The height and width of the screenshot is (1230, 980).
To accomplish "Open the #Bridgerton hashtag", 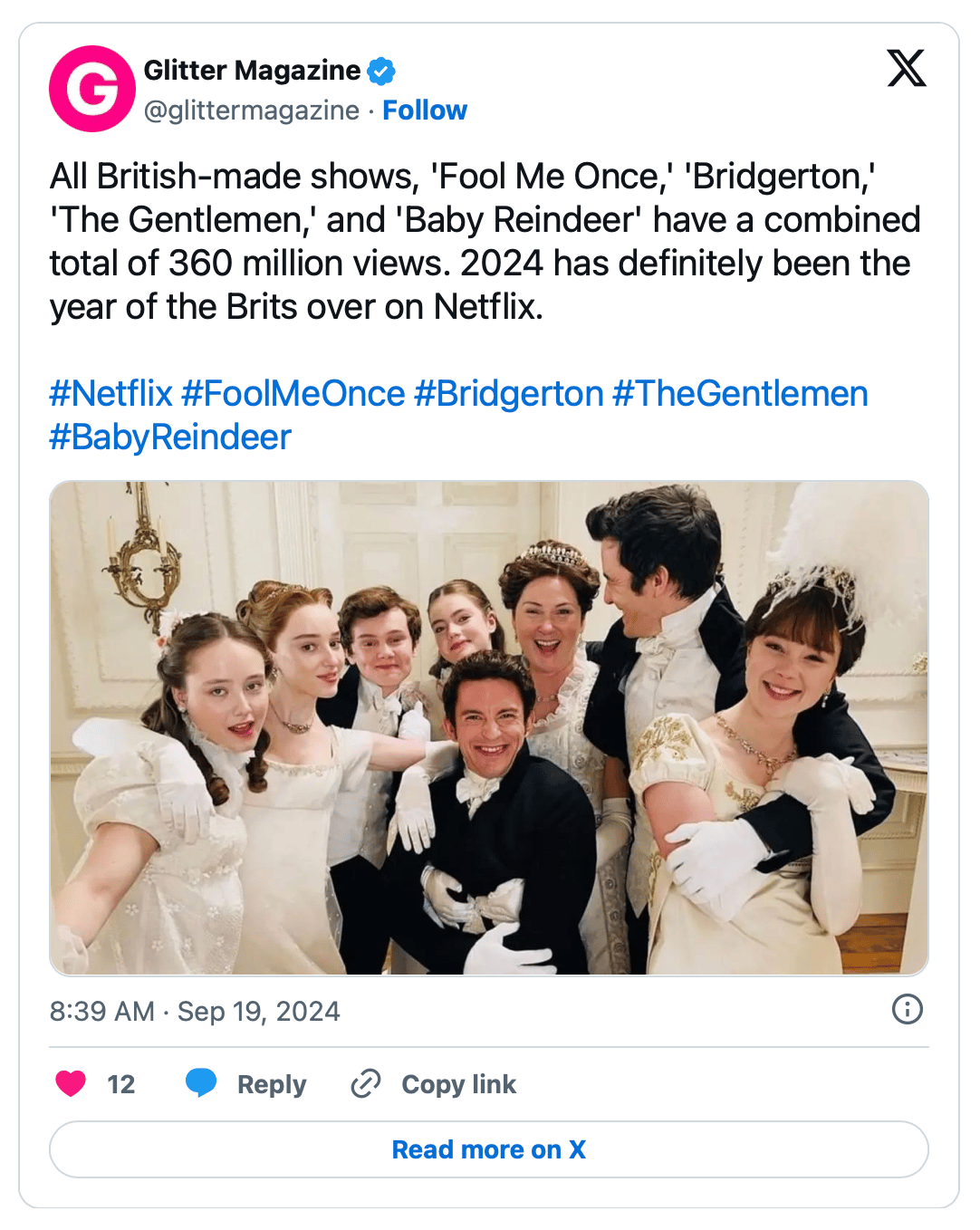I will pyautogui.click(x=509, y=394).
